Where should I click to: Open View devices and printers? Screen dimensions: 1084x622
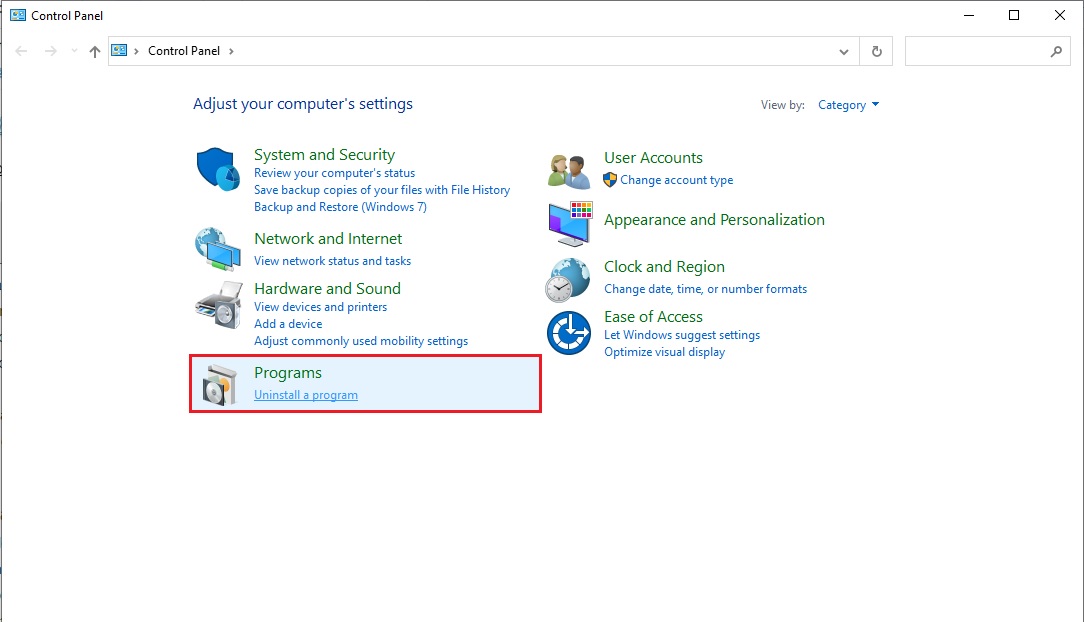(320, 307)
